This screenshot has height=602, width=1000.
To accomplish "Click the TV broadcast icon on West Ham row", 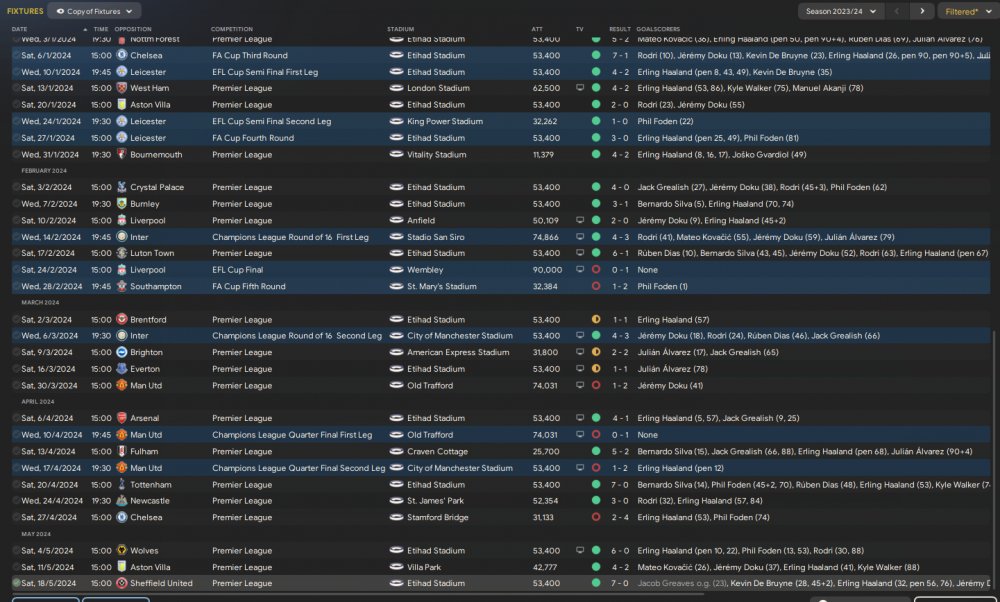I will point(580,88).
